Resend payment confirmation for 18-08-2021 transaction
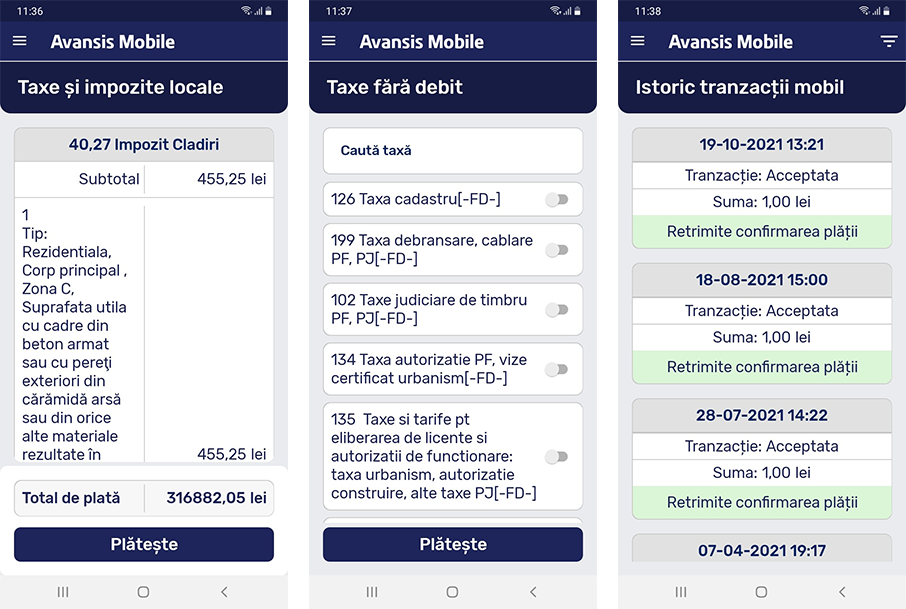The image size is (906, 609). click(761, 367)
